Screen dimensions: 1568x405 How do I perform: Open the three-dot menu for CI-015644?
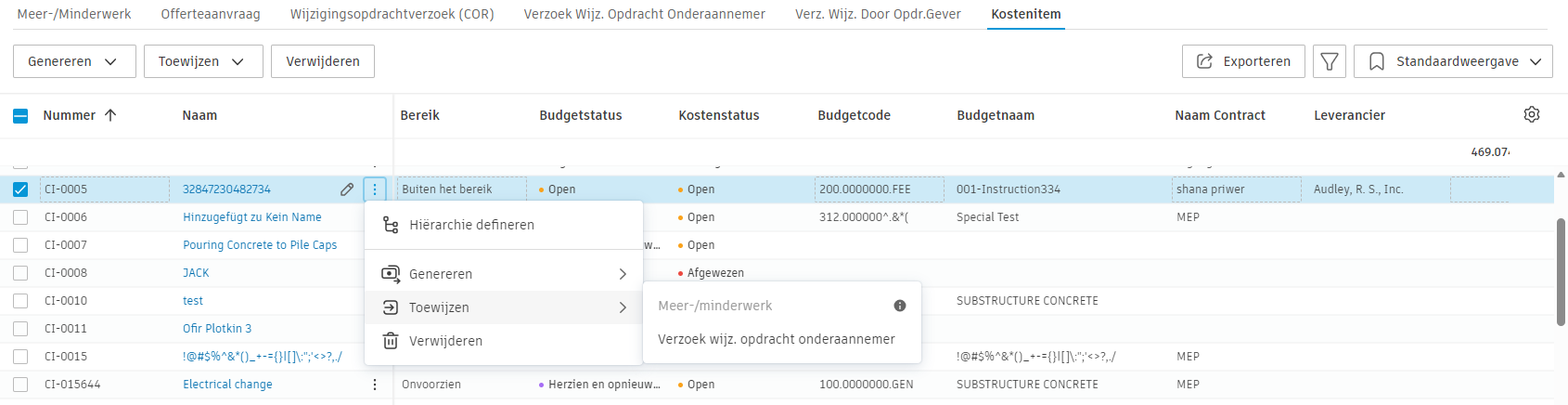(375, 385)
